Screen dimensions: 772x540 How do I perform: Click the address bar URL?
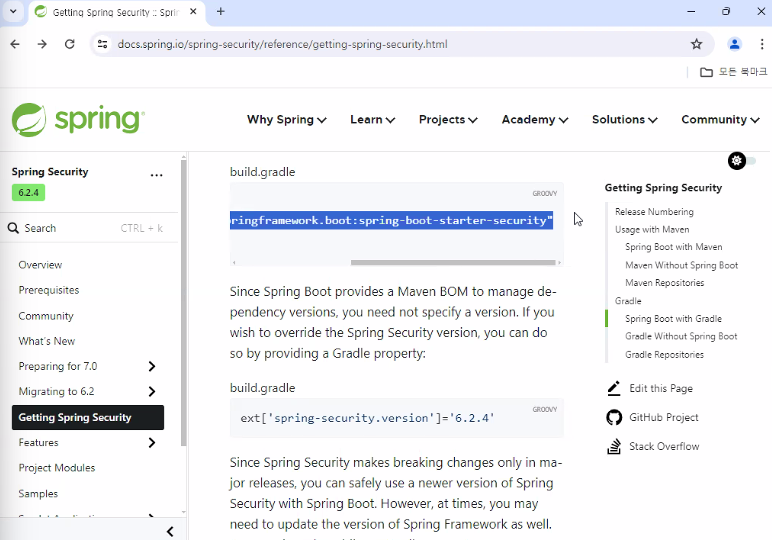point(283,44)
